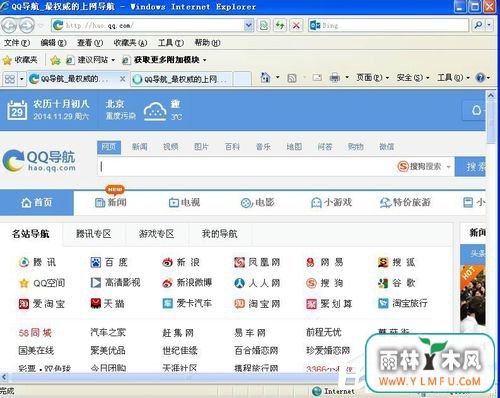Click the QQ导航 logo

tap(39, 161)
